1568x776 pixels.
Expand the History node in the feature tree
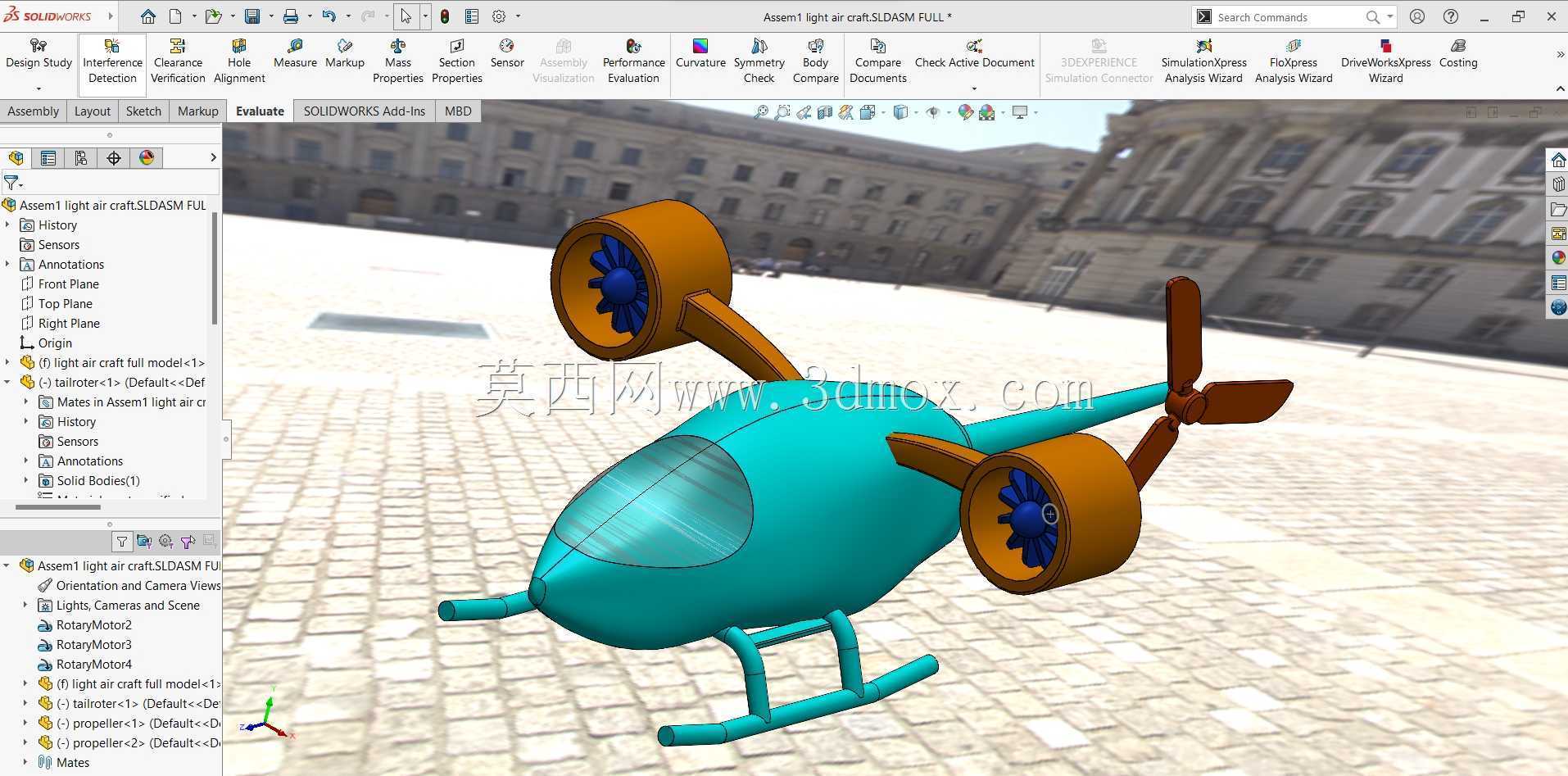click(8, 225)
